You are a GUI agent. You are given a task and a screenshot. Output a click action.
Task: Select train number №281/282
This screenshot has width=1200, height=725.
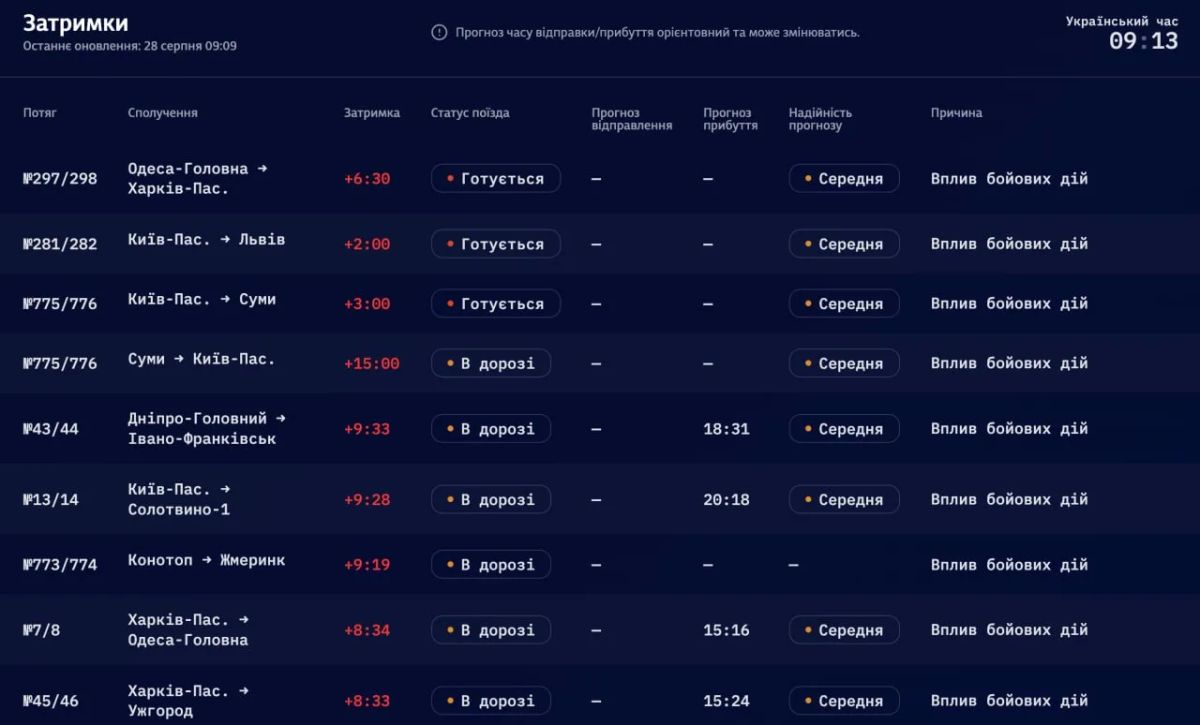60,244
